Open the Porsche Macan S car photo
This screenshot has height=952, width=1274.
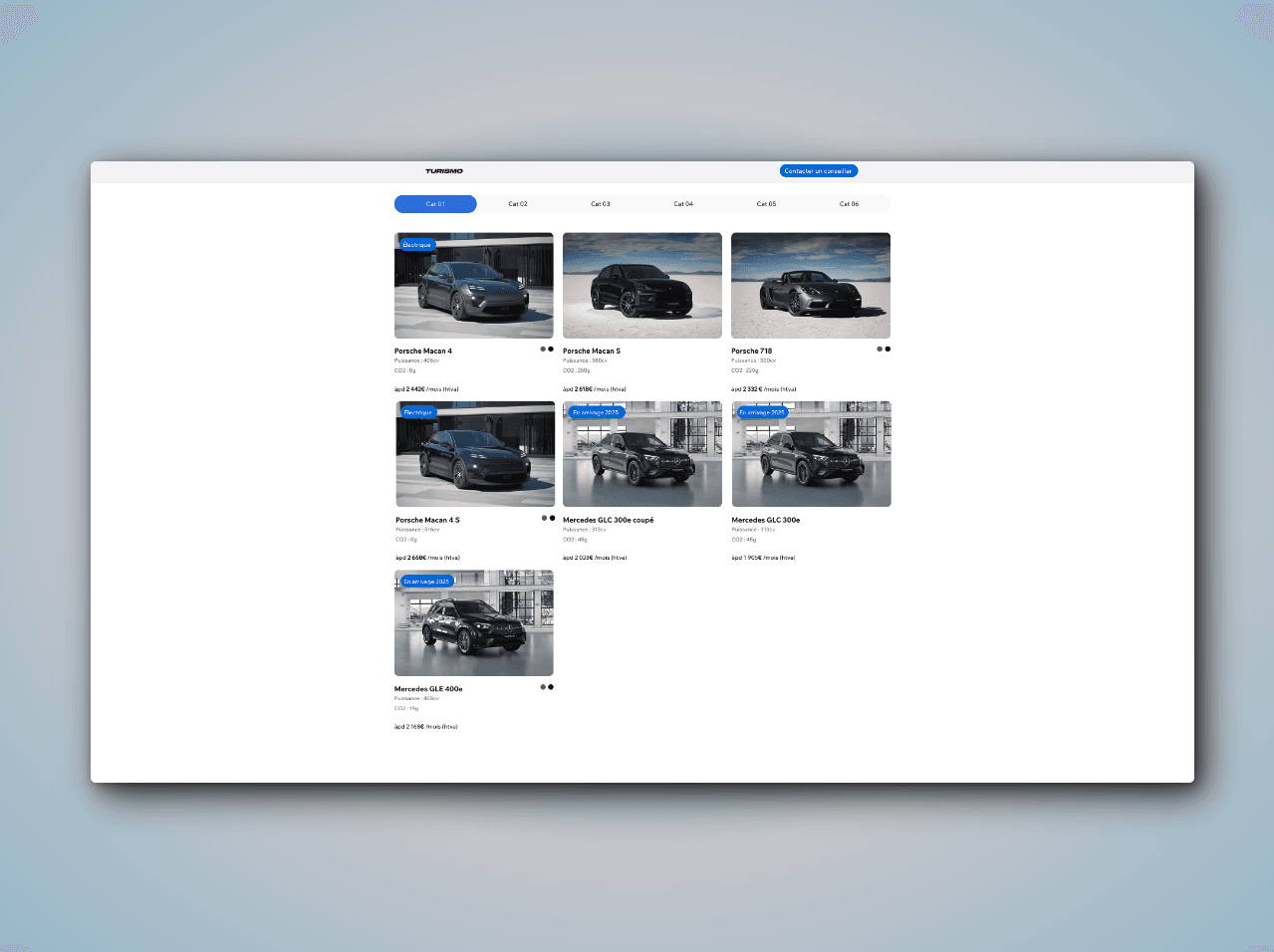click(x=642, y=286)
